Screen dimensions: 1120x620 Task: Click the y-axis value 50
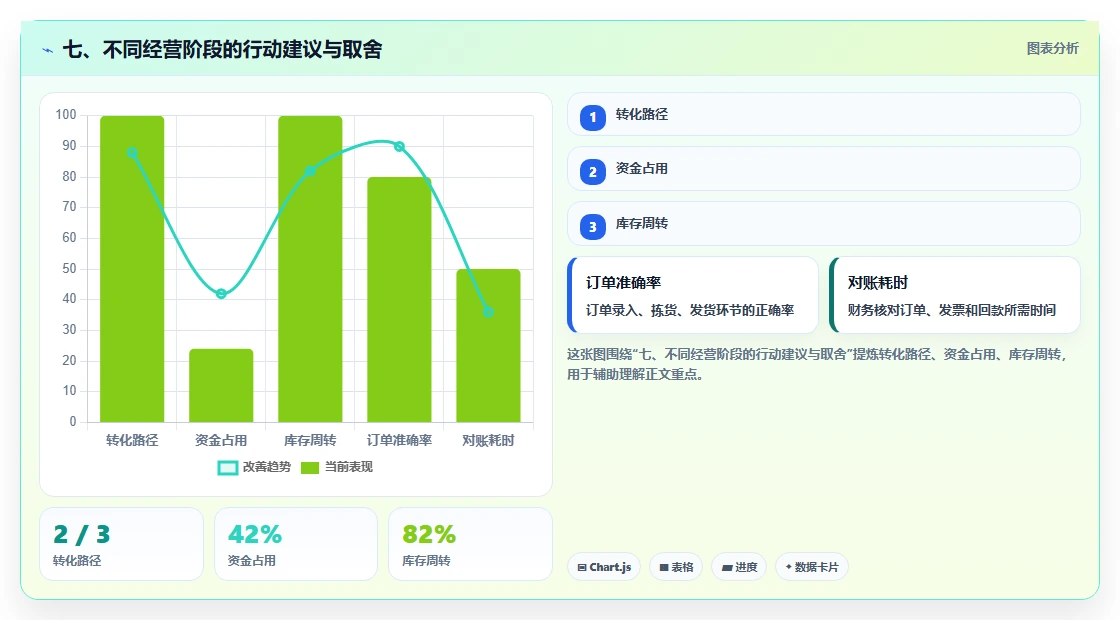(69, 269)
